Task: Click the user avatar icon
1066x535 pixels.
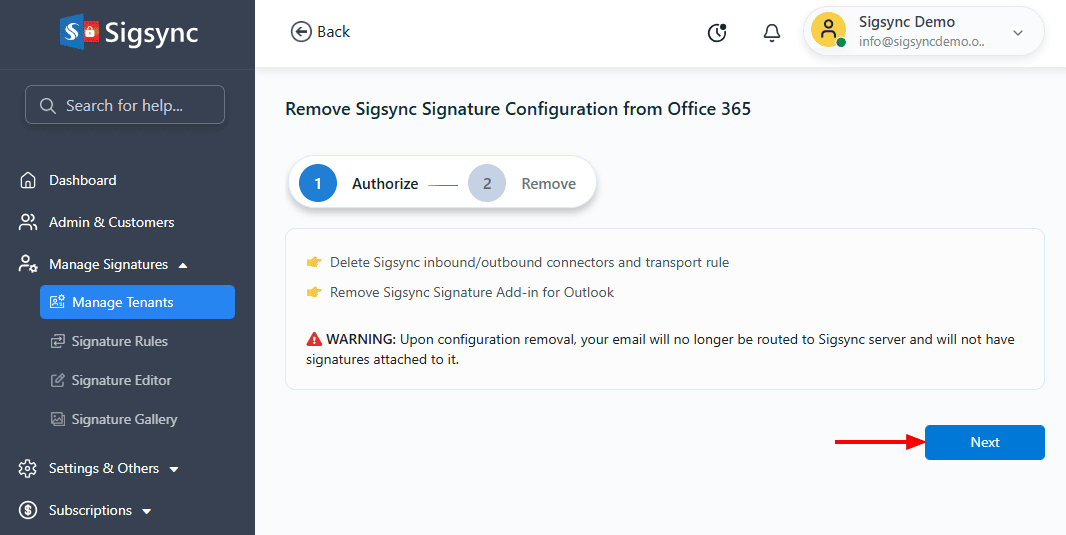Action: click(x=828, y=31)
